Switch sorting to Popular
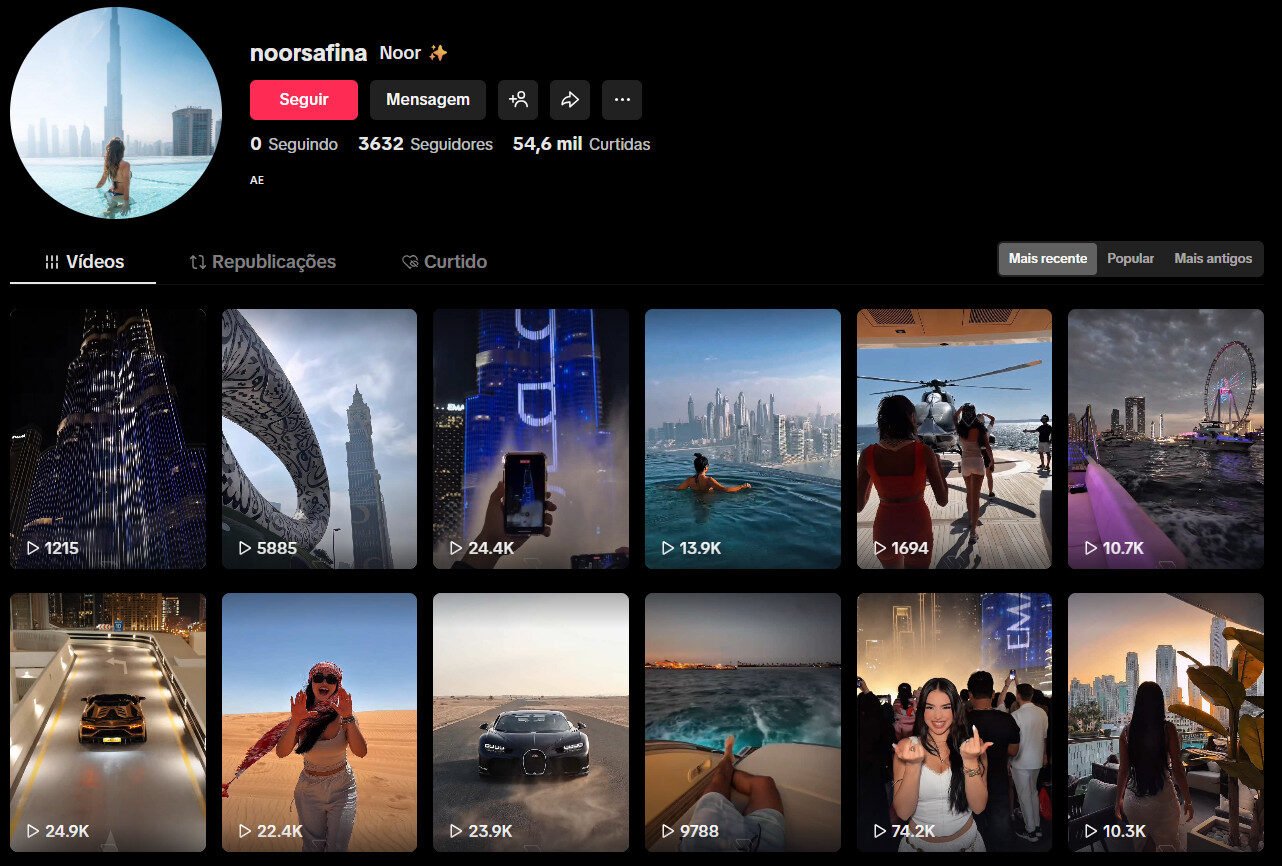 [x=1130, y=258]
